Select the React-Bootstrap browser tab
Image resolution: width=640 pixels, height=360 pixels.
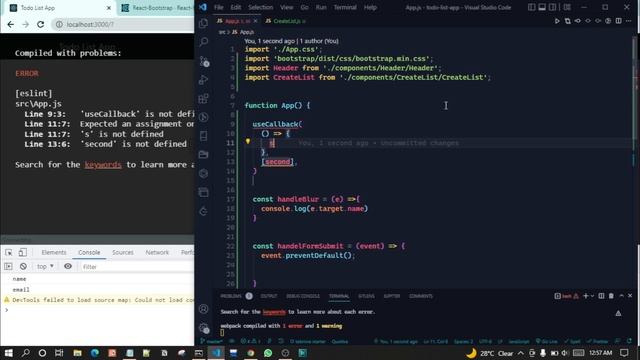point(157,8)
